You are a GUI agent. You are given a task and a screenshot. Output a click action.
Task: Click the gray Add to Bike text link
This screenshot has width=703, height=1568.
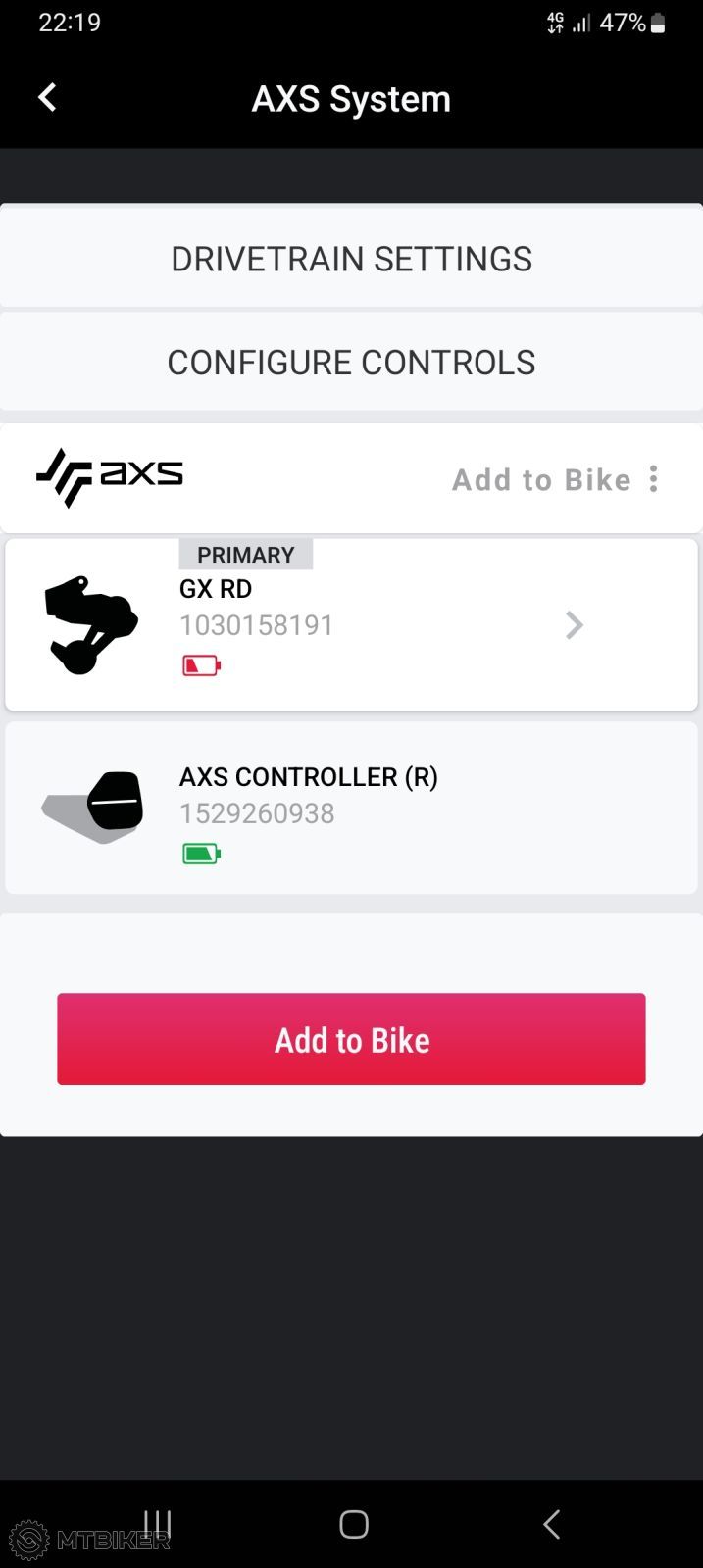pyautogui.click(x=542, y=479)
